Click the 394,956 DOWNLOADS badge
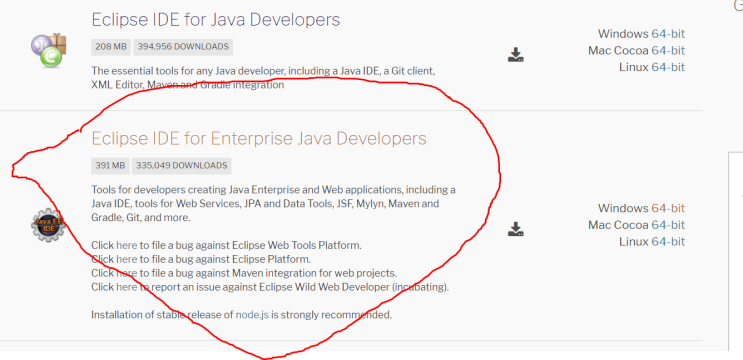This screenshot has height=360, width=743. click(x=183, y=47)
